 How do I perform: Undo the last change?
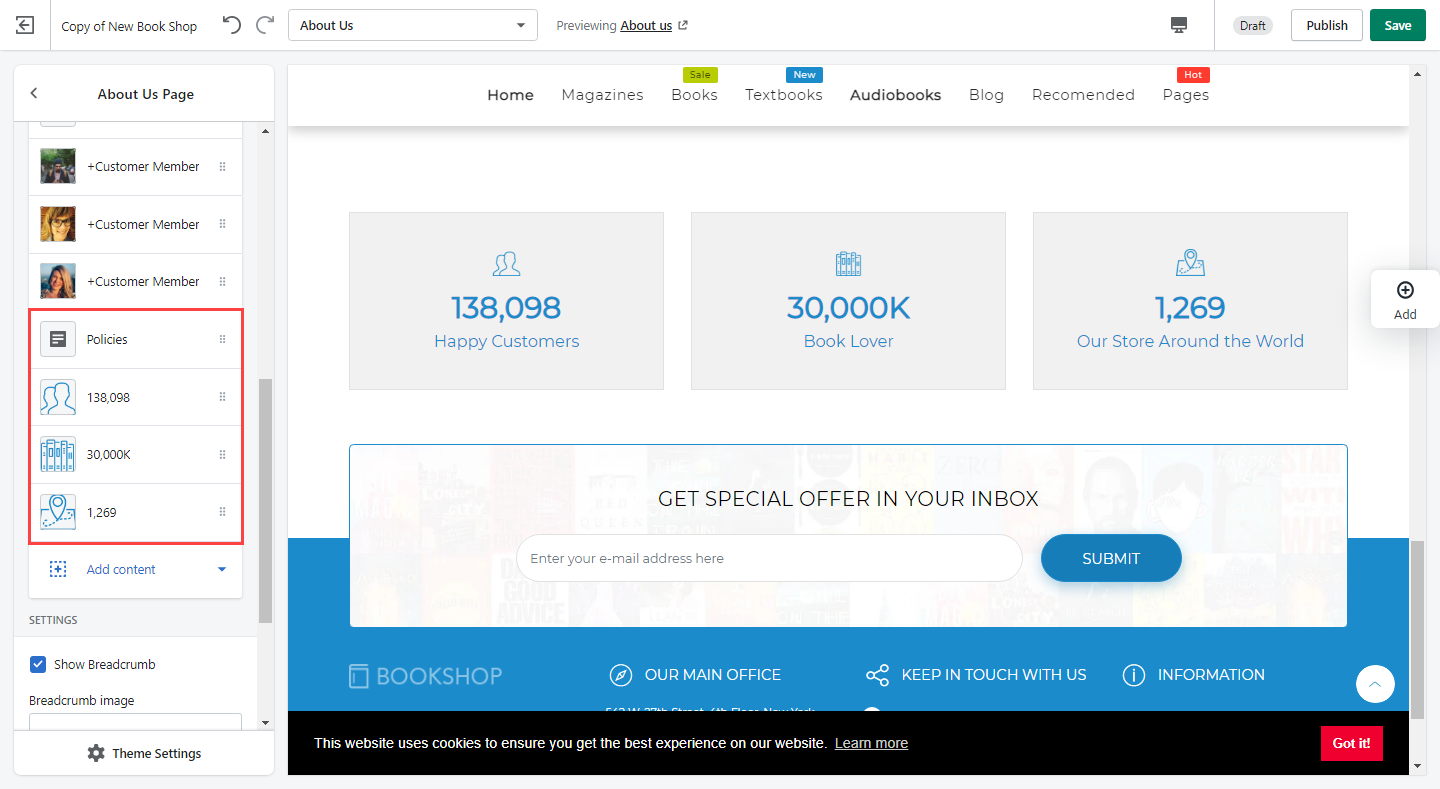tap(231, 25)
